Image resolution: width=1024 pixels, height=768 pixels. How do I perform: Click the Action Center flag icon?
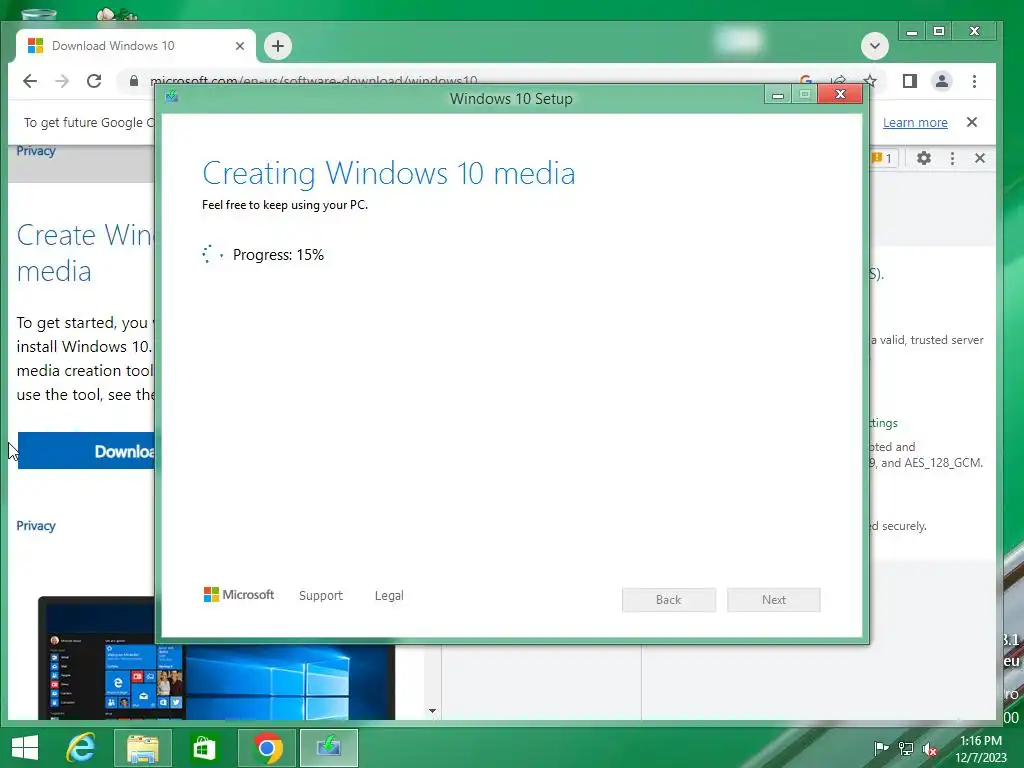881,749
